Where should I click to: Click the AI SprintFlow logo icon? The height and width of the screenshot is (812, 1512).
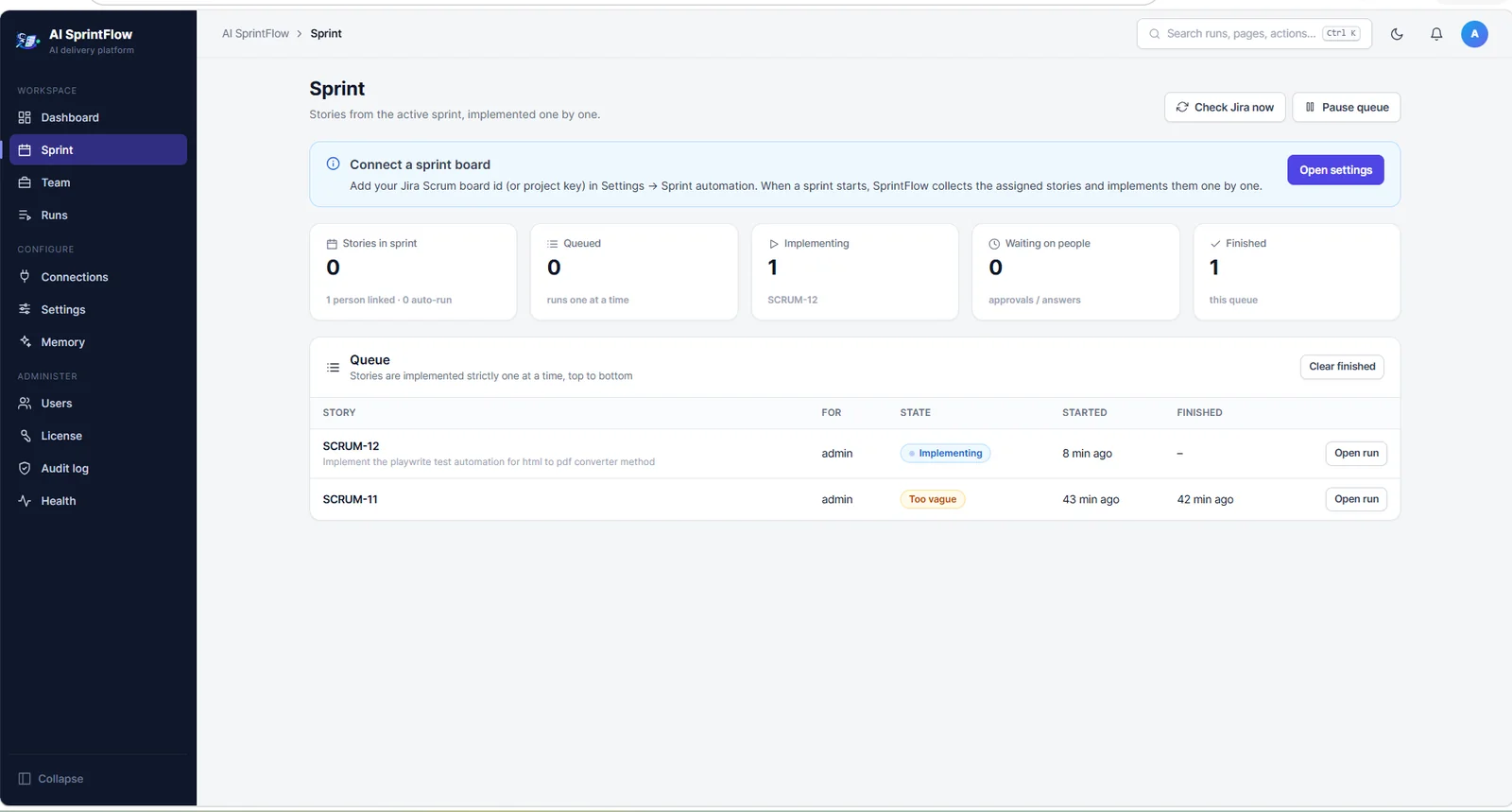[x=27, y=41]
